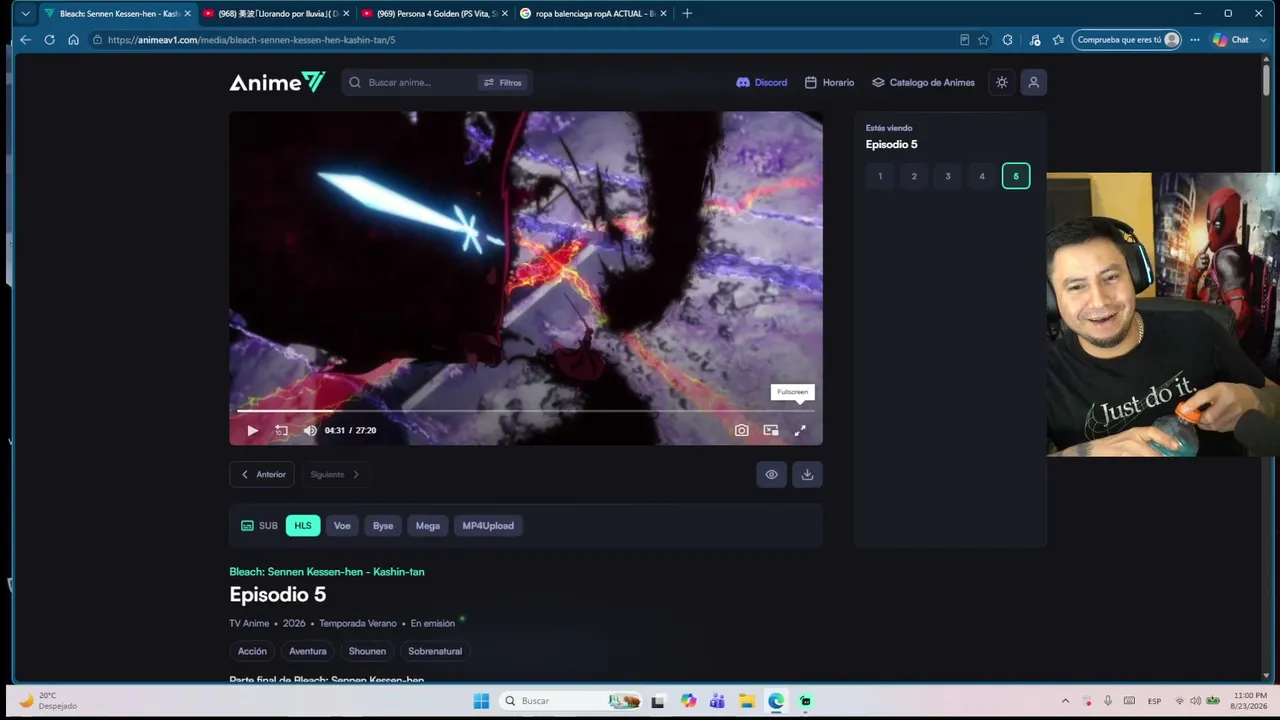This screenshot has height=720, width=1280.
Task: Switch to the Mega server
Action: click(428, 526)
